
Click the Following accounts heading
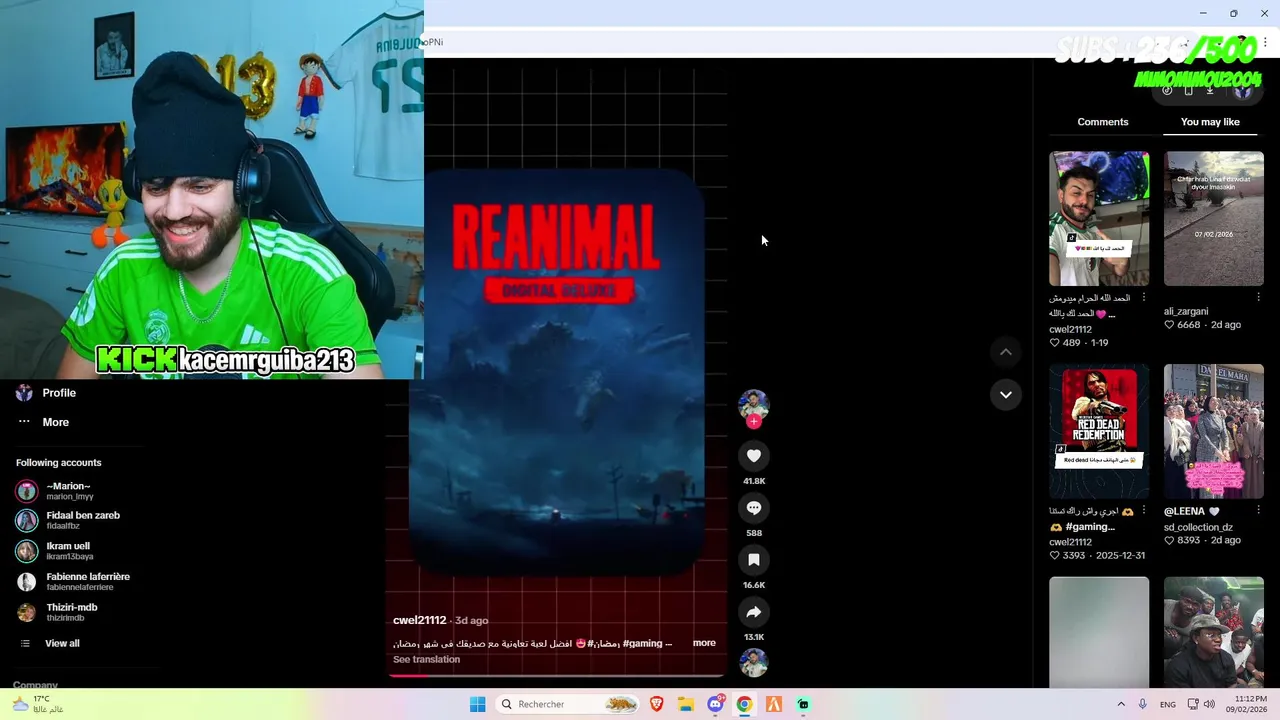pos(58,463)
